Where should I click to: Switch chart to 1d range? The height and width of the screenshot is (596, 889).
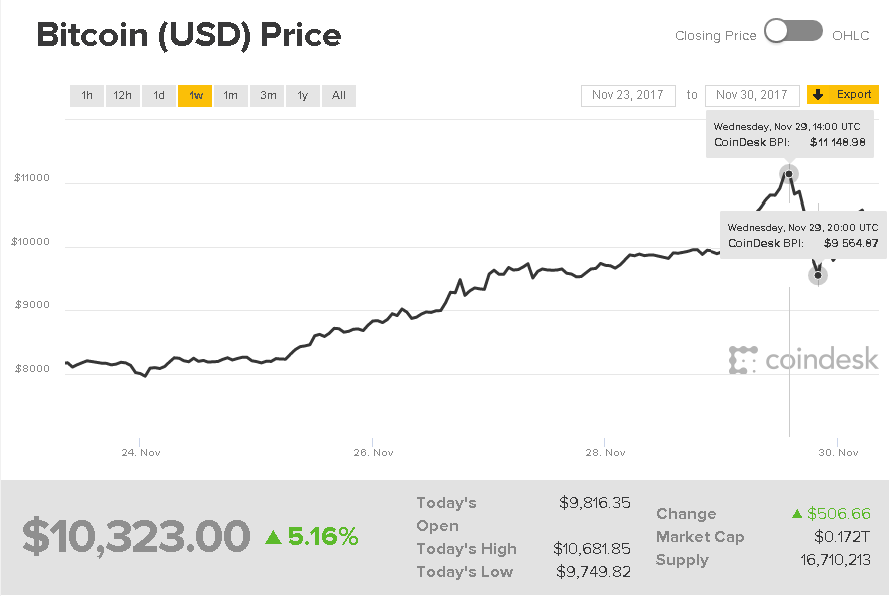point(159,96)
